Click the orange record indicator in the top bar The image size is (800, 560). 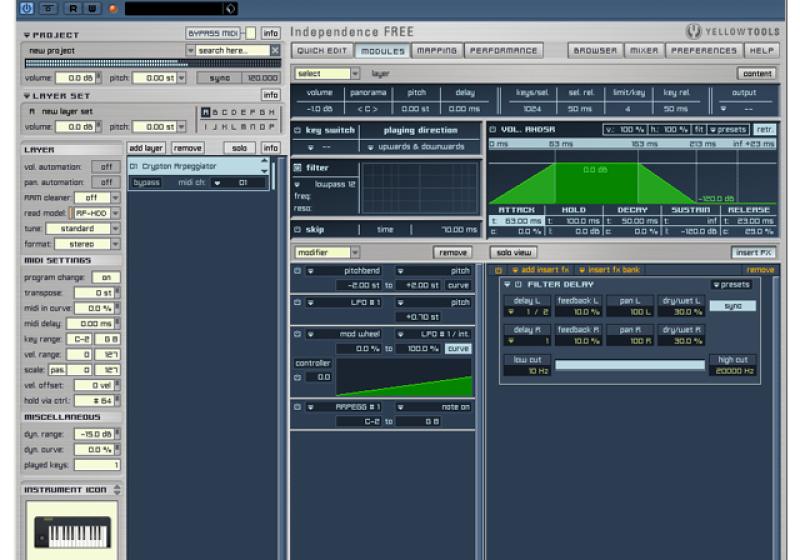(x=112, y=9)
